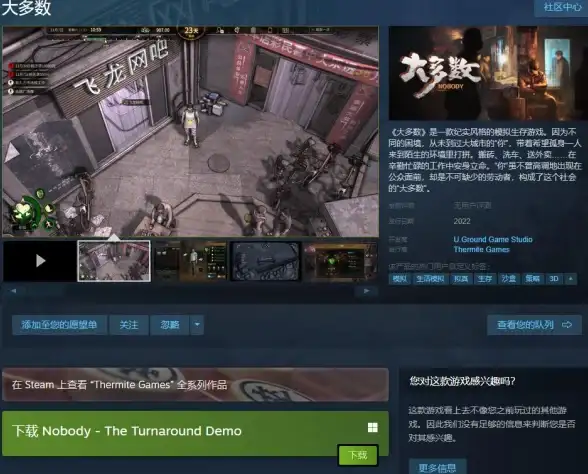Select the character outfit screenshot thumbnail
This screenshot has width=588, height=474.
tap(190, 261)
